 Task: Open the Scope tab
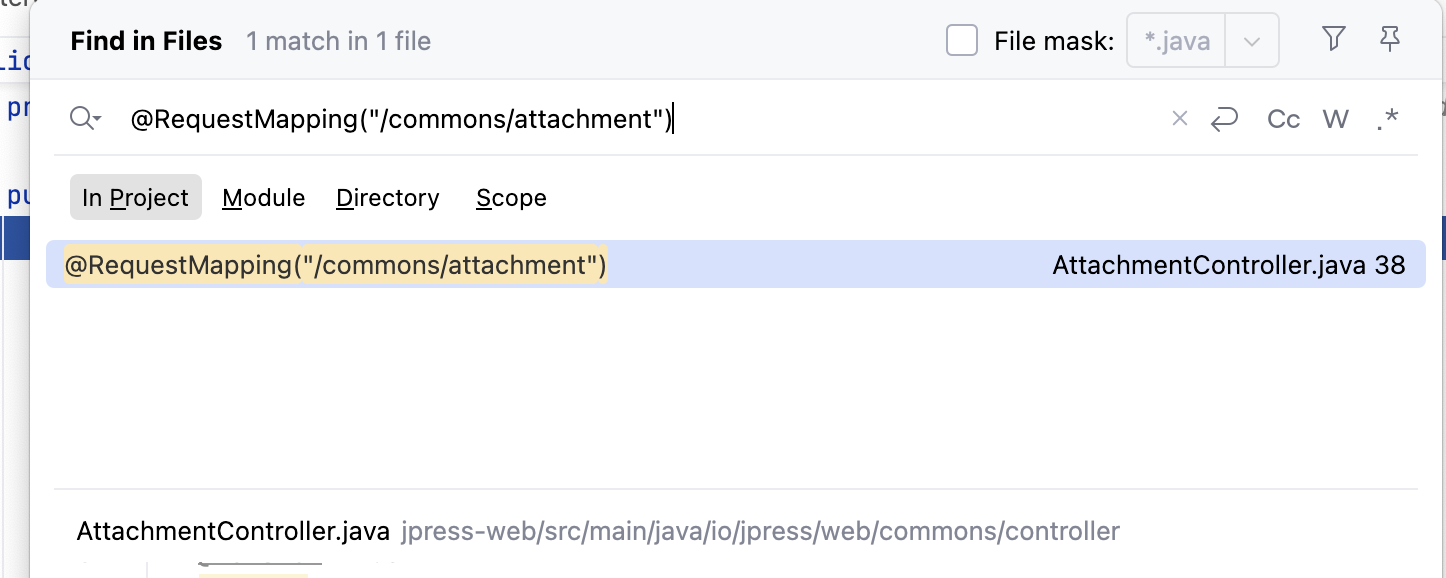511,198
